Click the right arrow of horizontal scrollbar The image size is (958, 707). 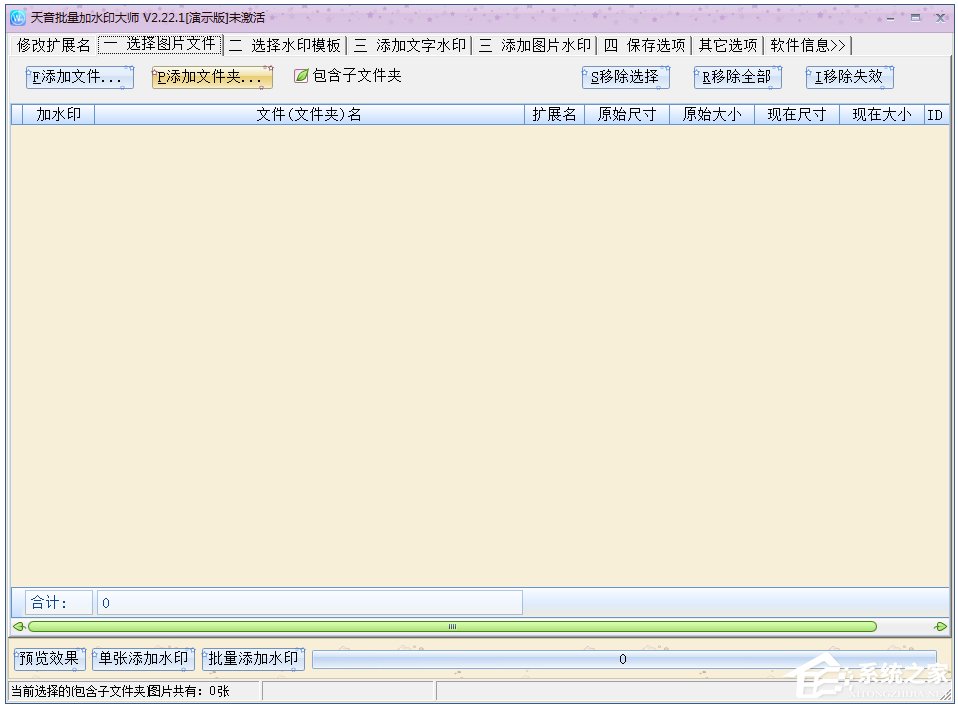[941, 626]
